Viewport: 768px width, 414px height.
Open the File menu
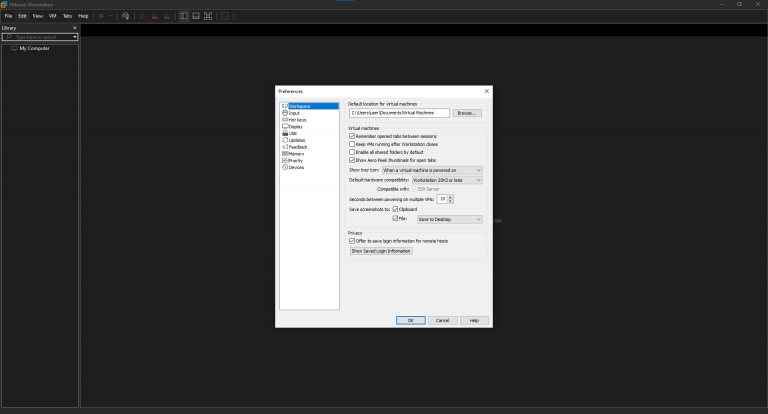pos(8,16)
